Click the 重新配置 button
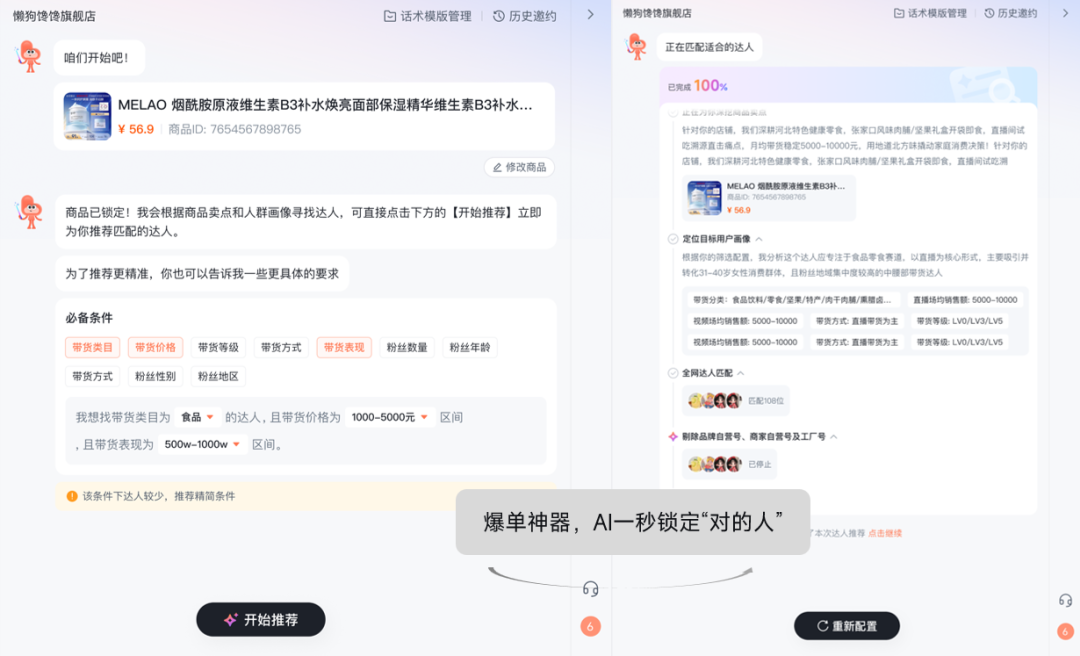The image size is (1080, 656). [846, 626]
